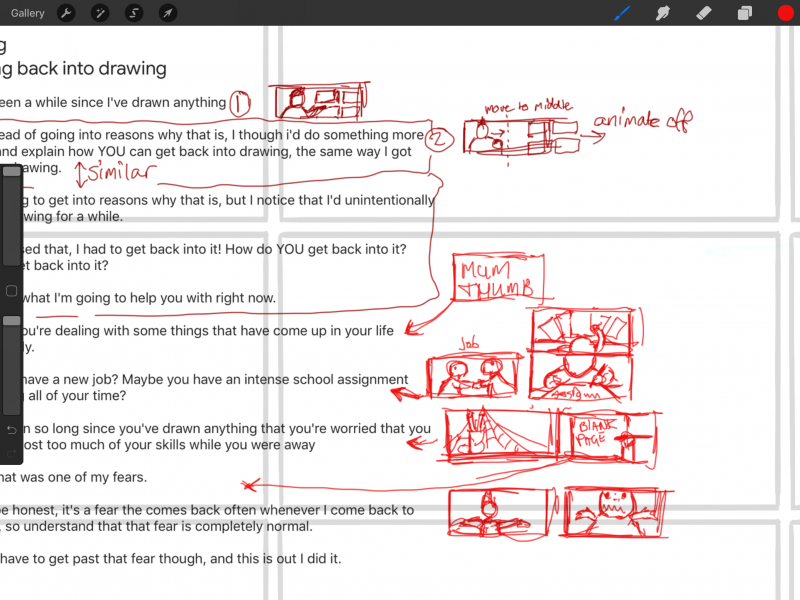800x600 pixels.
Task: Tap the red 'MUM THUMB' sketch box
Action: (x=498, y=278)
